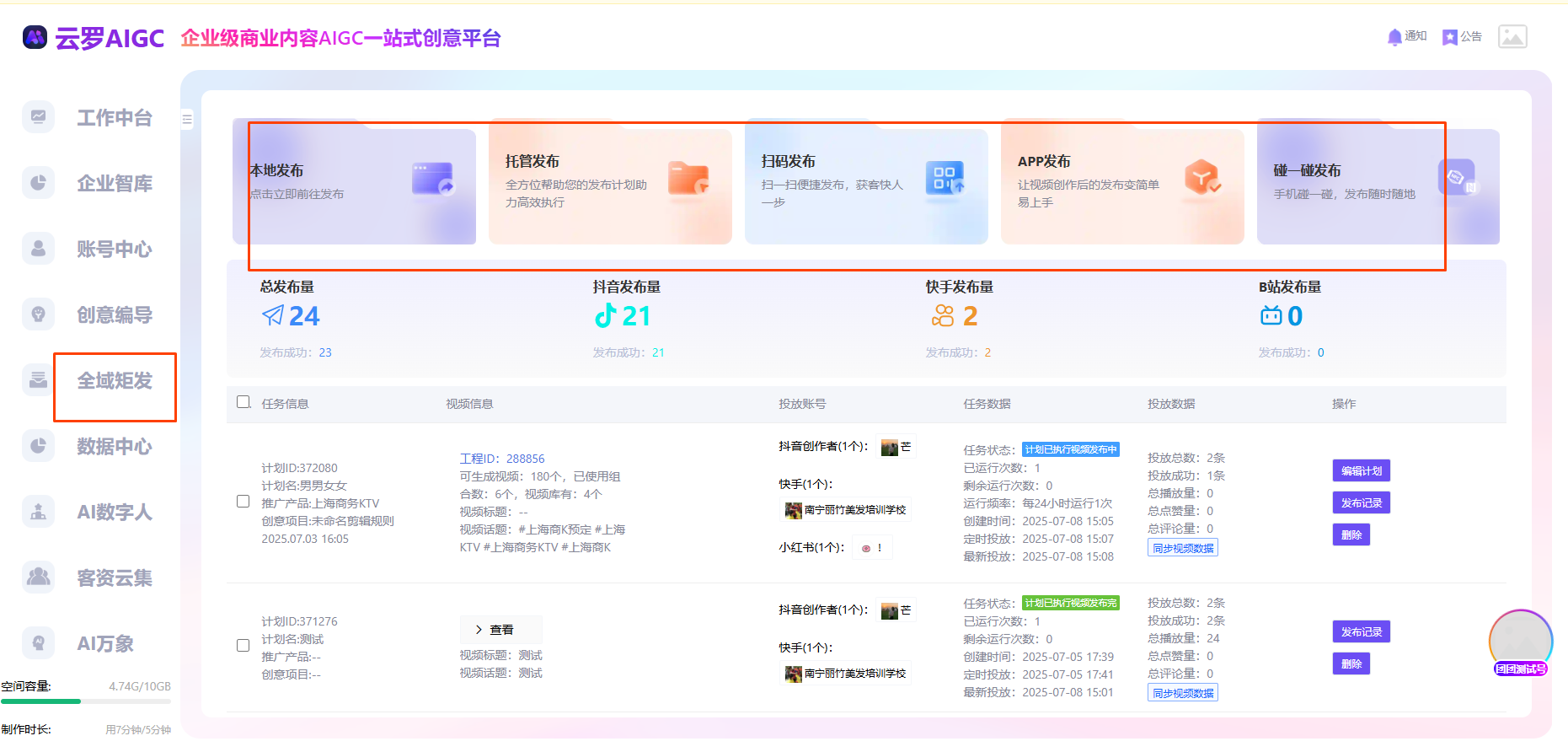Click the APP publish cube icon
The height and width of the screenshot is (752, 1568).
(1202, 178)
